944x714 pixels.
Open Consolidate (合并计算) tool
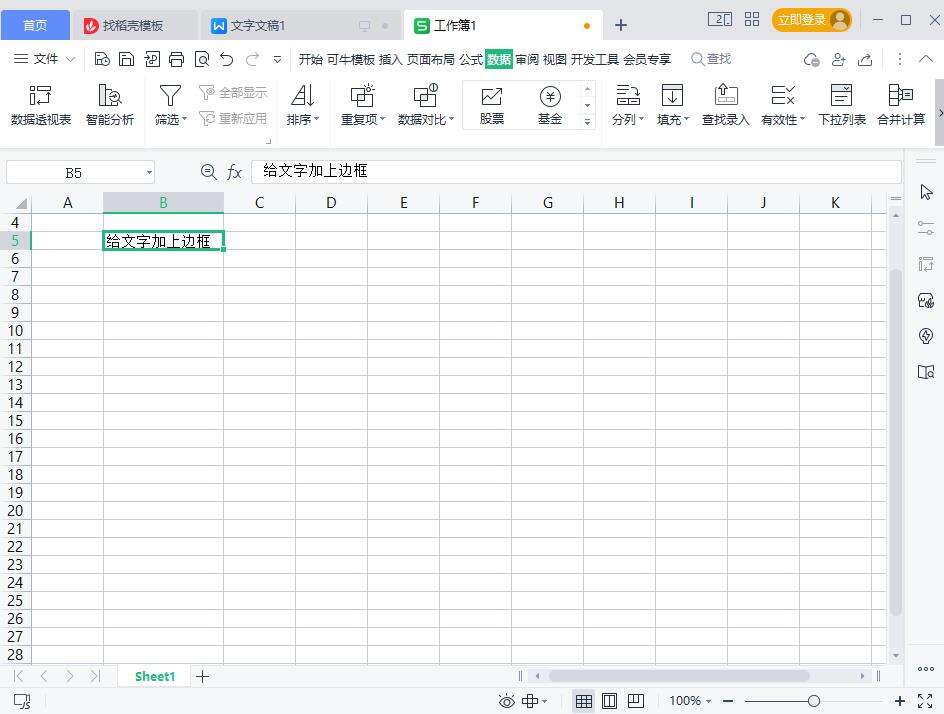click(901, 105)
